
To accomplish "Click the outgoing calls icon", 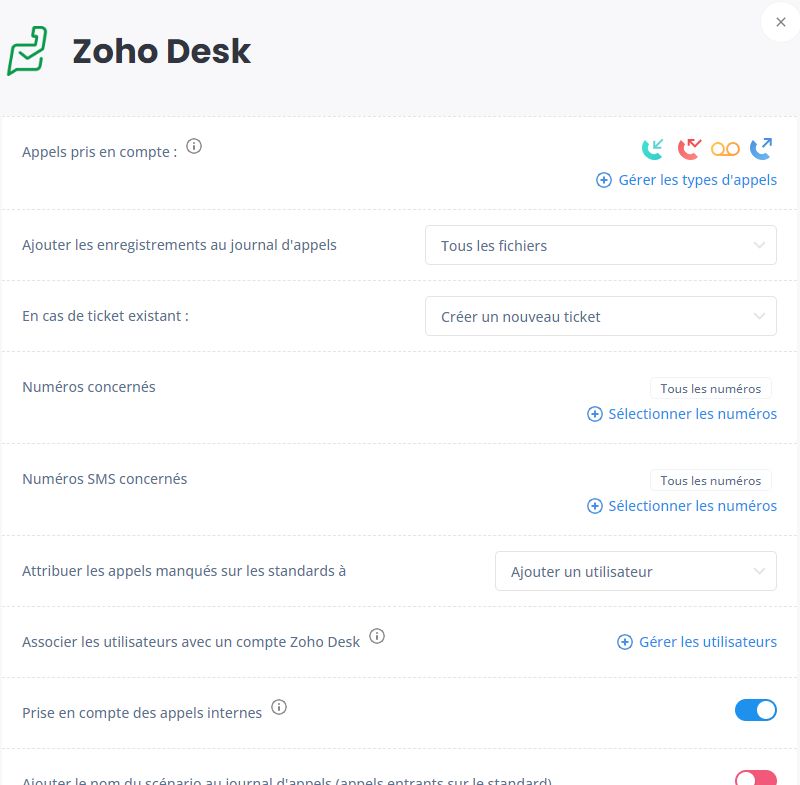I will (x=761, y=149).
